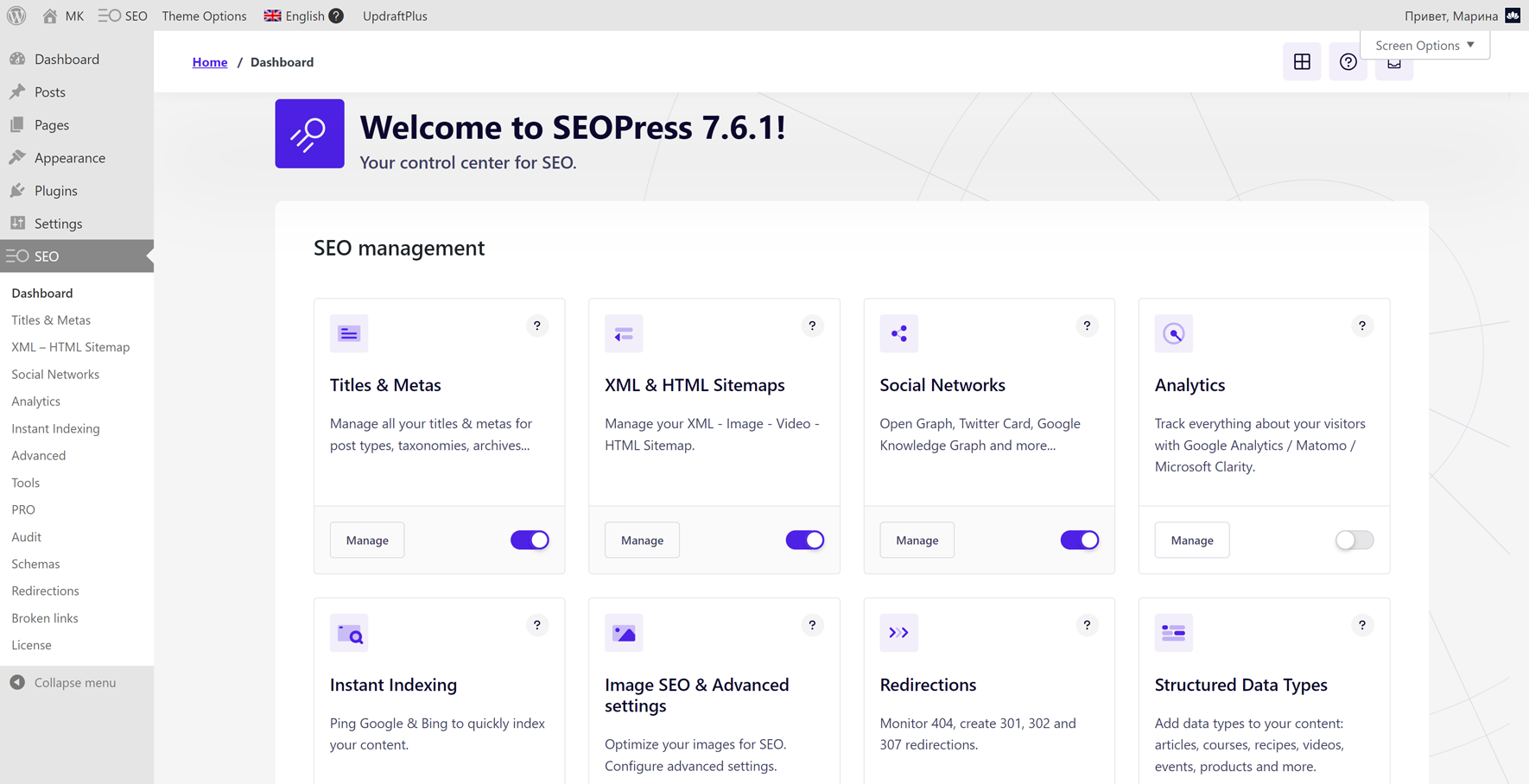The image size is (1529, 784).
Task: Open the Привет, Марина user menu
Action: click(1462, 16)
